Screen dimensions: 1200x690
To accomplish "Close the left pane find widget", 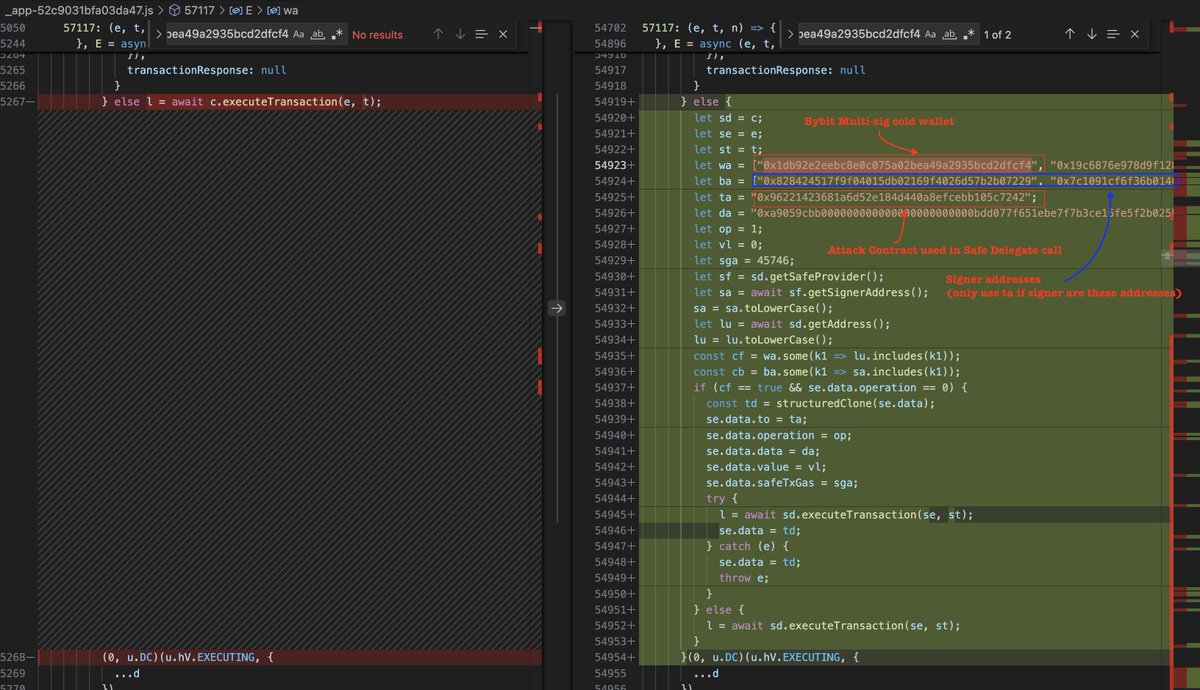I will point(503,34).
